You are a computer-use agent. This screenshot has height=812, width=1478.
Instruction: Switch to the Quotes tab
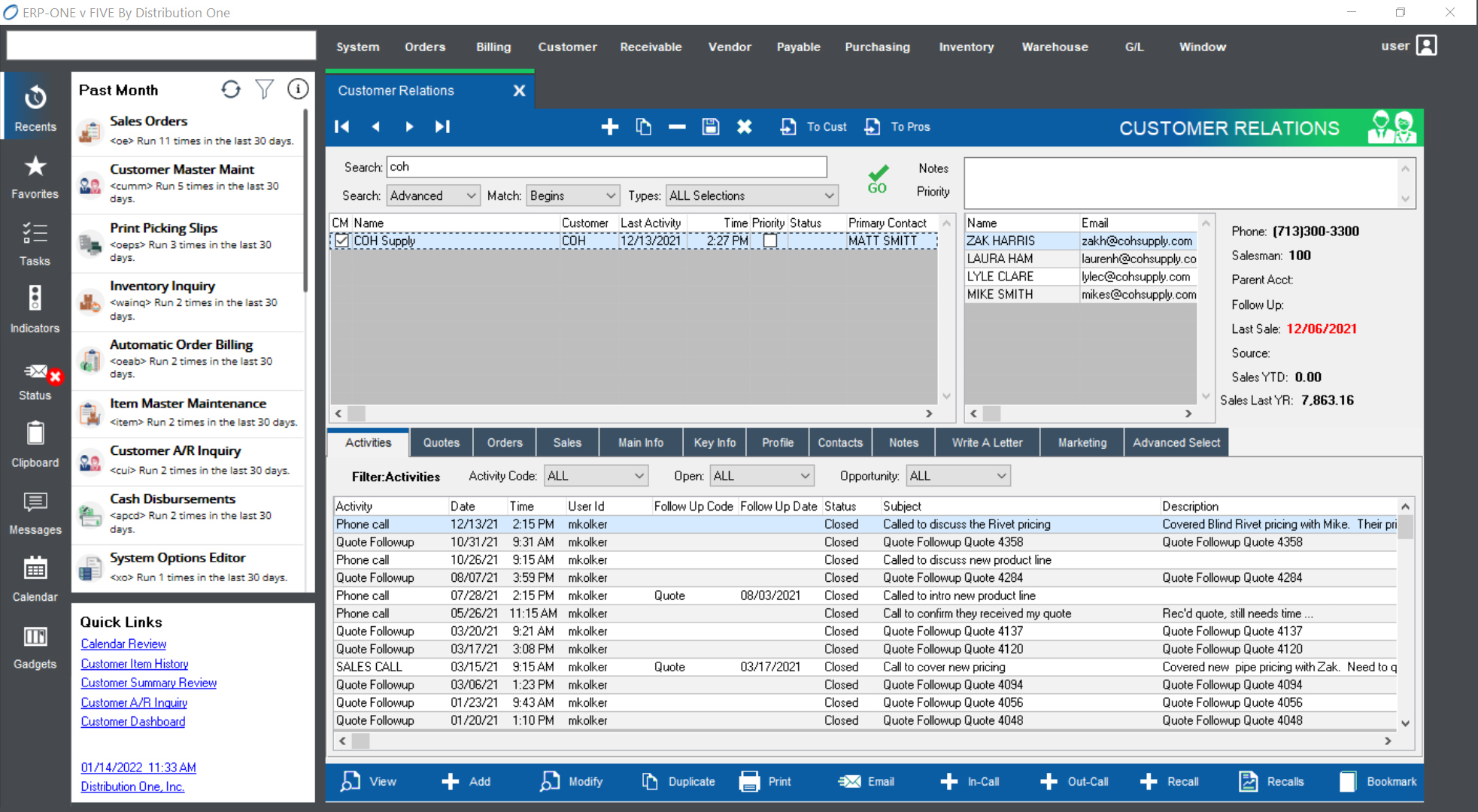pos(442,443)
